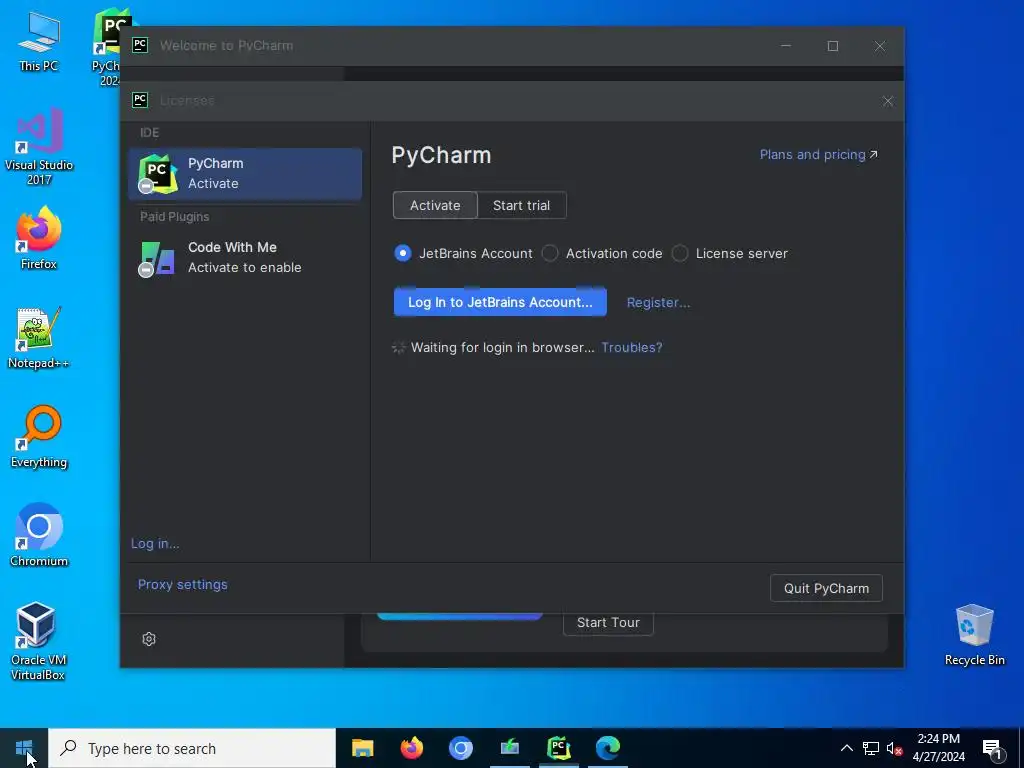Select Chromium desktop shortcut

coord(39,536)
